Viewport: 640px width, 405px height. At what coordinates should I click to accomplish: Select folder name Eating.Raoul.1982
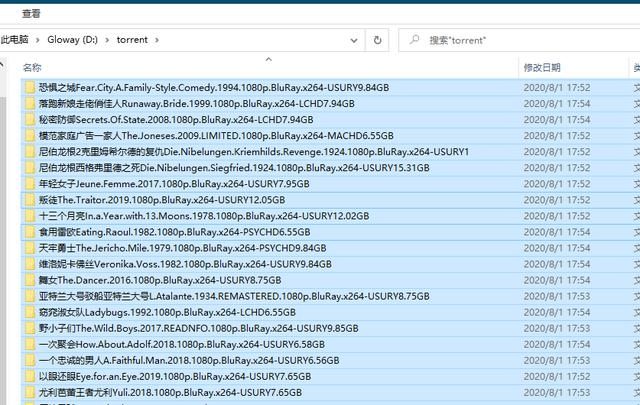tap(175, 231)
